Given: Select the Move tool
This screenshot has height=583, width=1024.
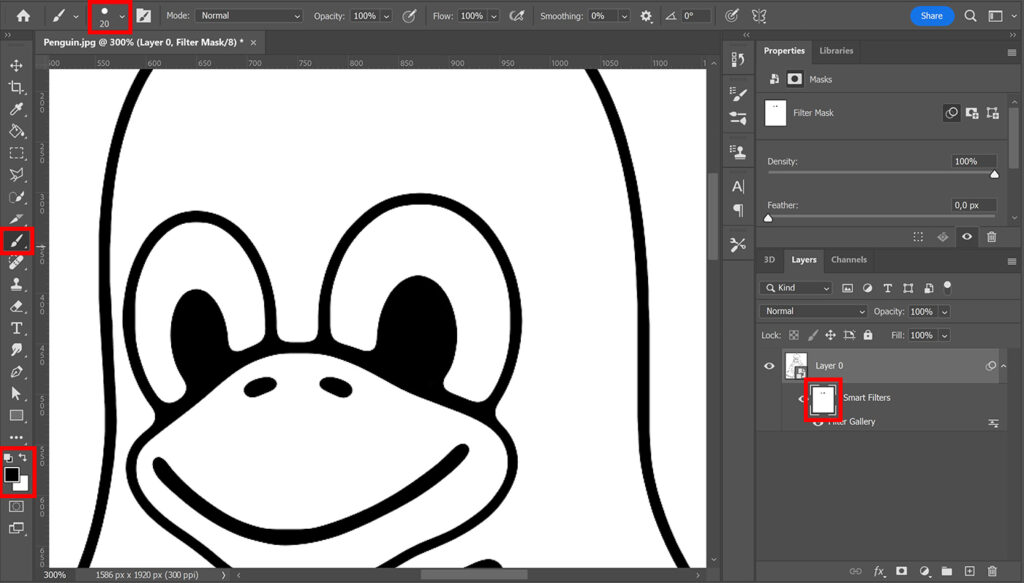Looking at the screenshot, I should point(16,65).
